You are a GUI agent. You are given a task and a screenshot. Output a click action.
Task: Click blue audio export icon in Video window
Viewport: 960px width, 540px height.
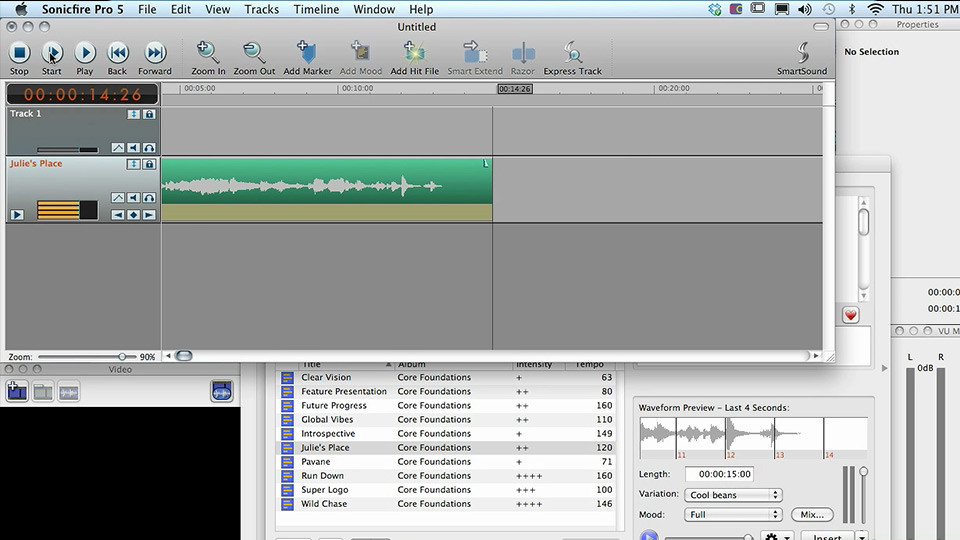[222, 391]
